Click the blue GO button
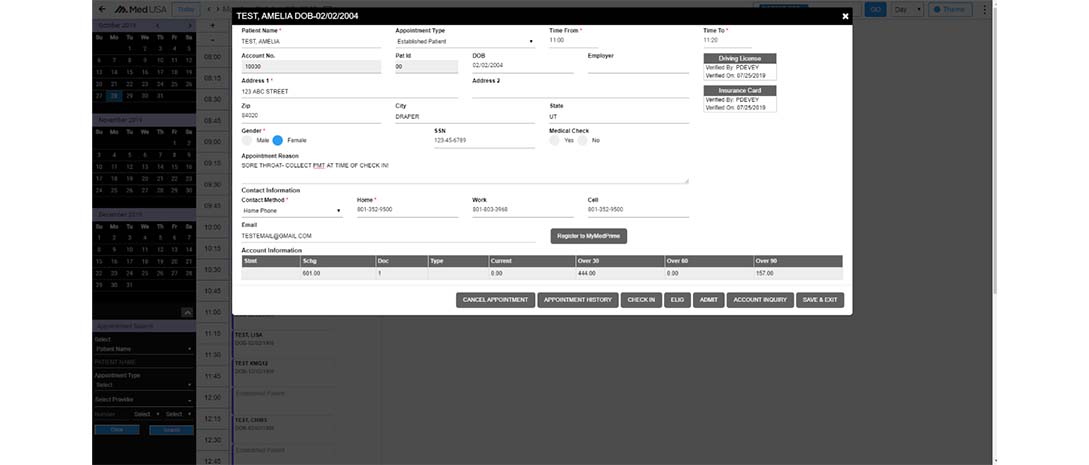Viewport: 1089px width, 465px height. coord(875,9)
